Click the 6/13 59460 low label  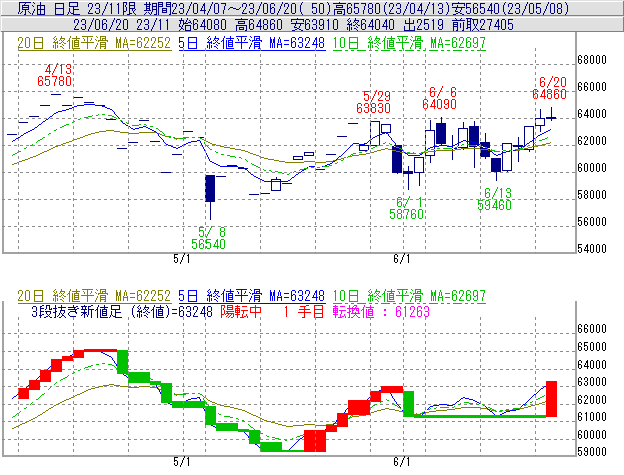click(494, 199)
